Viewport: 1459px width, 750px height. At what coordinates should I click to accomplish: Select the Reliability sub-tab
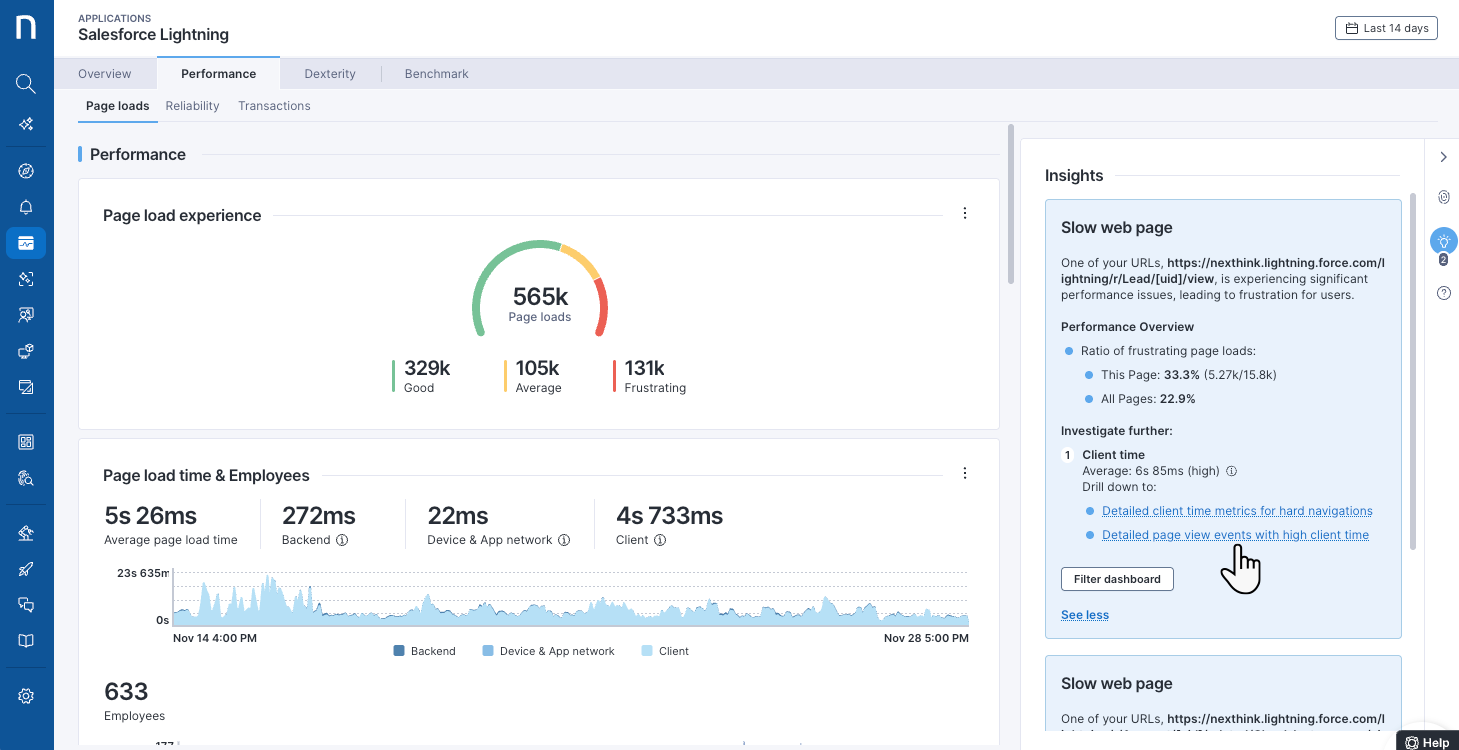coord(192,106)
